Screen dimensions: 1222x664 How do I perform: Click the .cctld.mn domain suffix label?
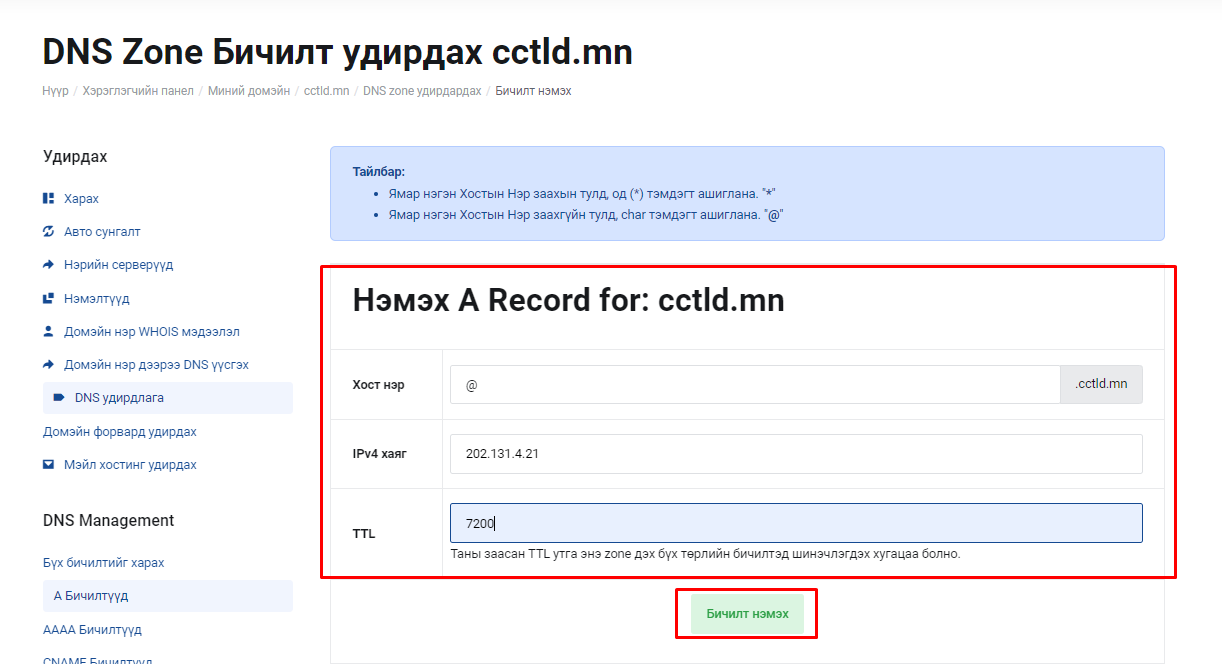1101,384
